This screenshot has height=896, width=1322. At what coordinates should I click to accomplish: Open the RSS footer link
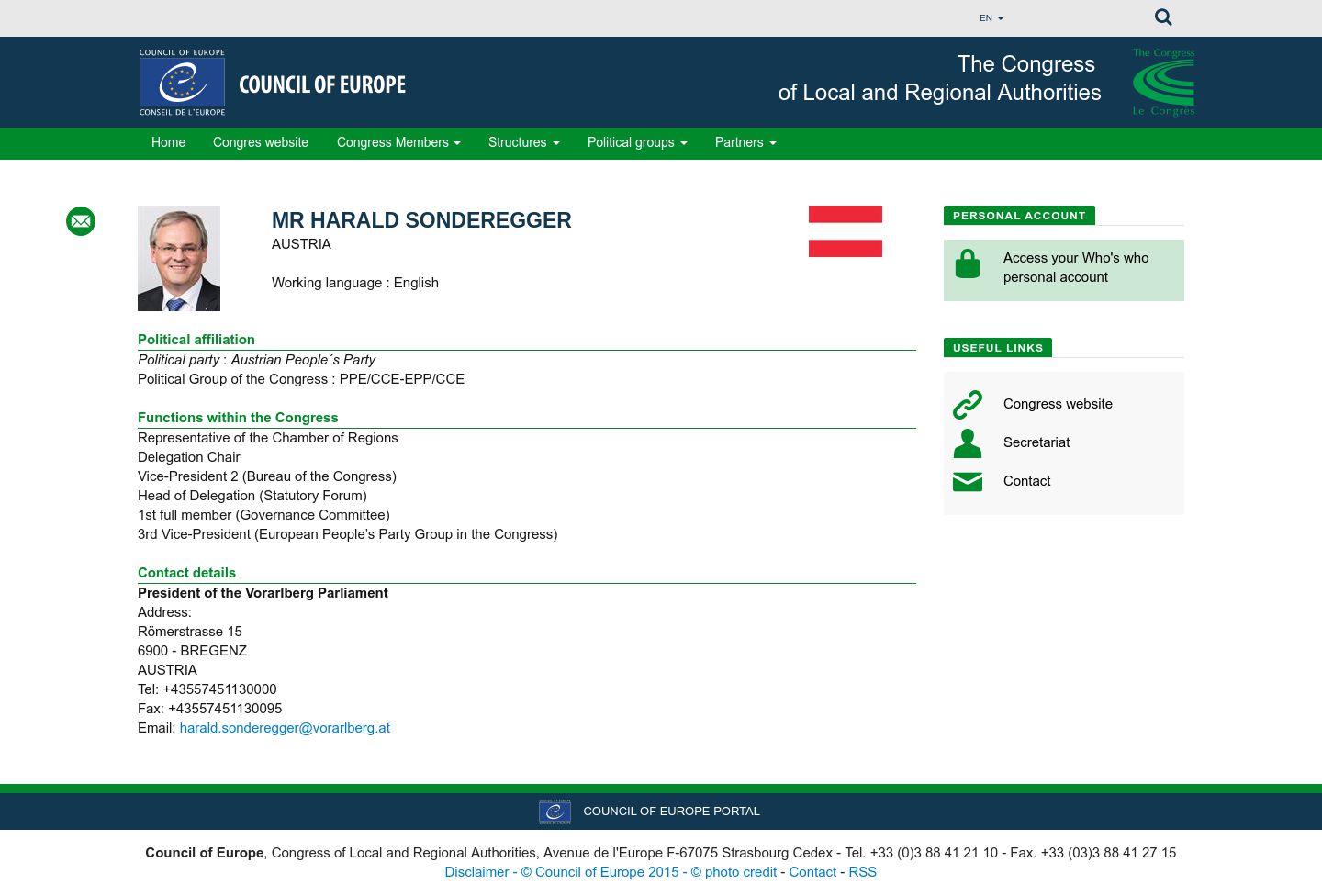[x=862, y=872]
